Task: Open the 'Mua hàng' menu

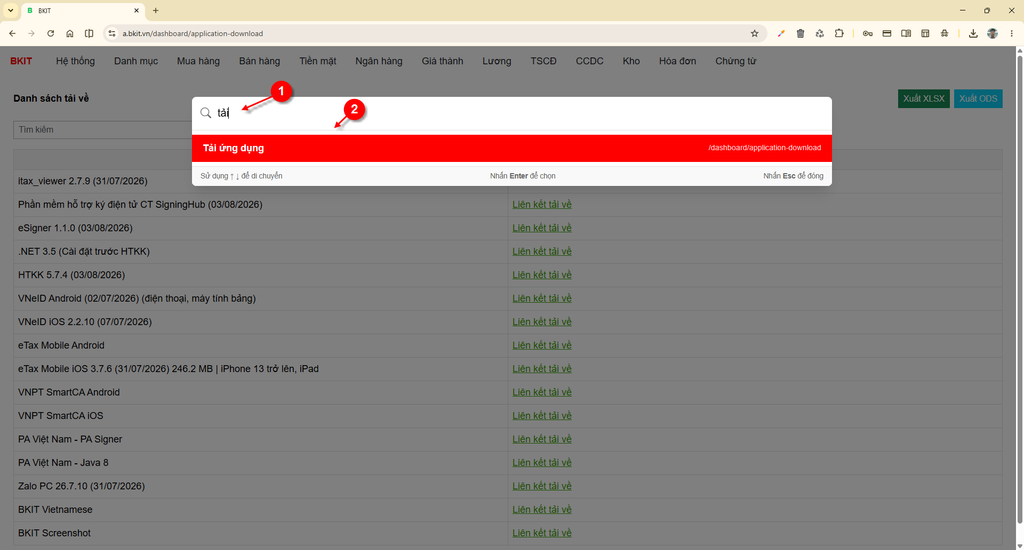Action: coord(198,61)
